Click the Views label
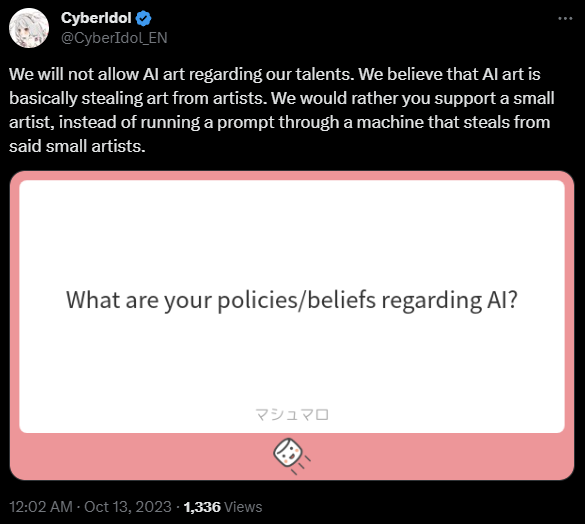The width and height of the screenshot is (585, 524). 243,507
